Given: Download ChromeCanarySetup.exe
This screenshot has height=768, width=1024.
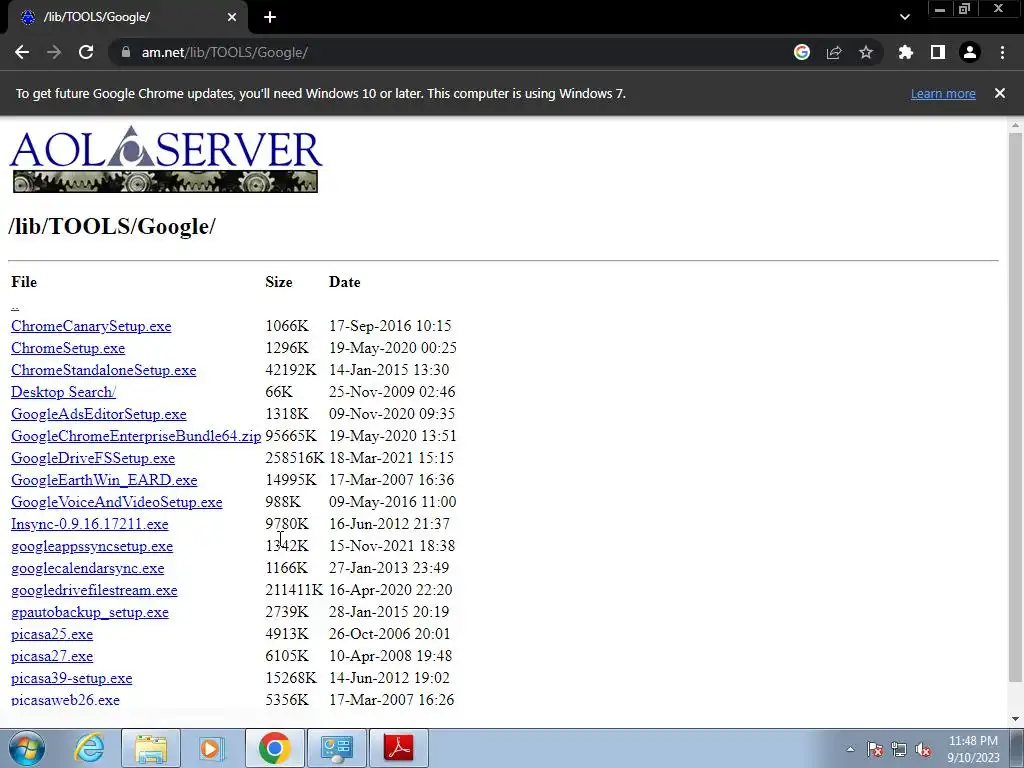Looking at the screenshot, I should pos(91,326).
